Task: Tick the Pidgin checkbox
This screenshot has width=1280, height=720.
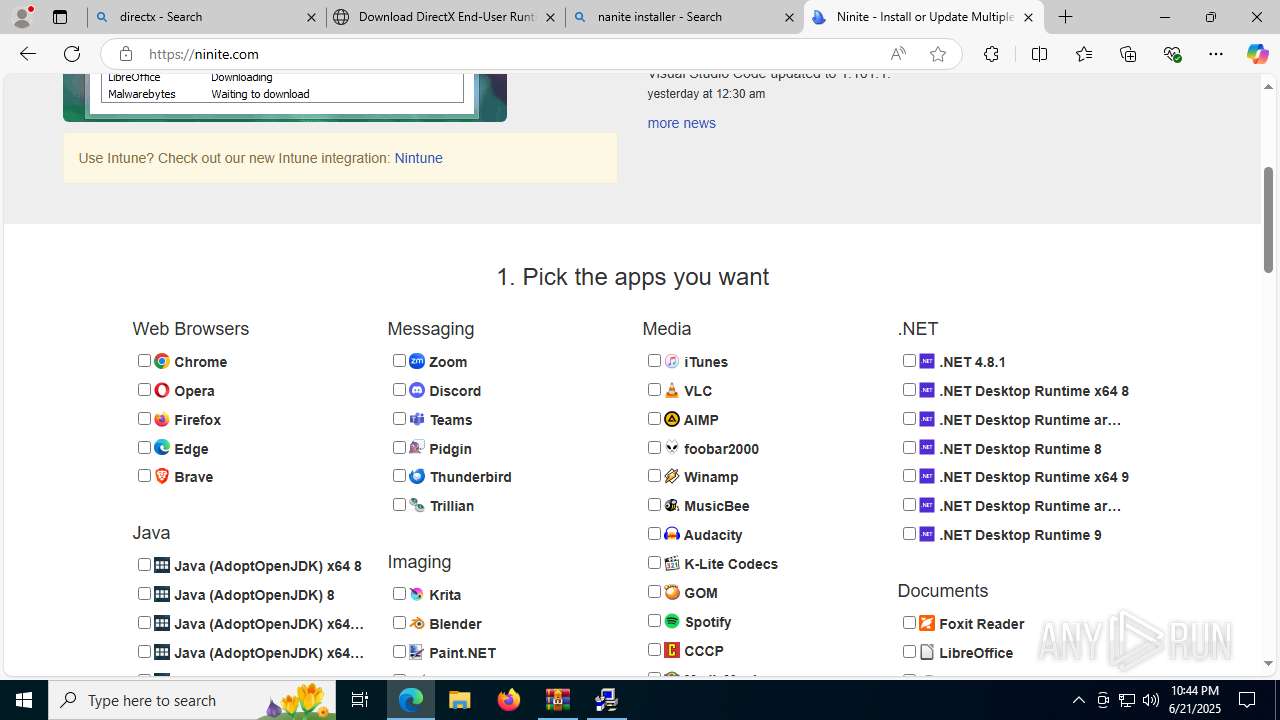Action: 399,447
